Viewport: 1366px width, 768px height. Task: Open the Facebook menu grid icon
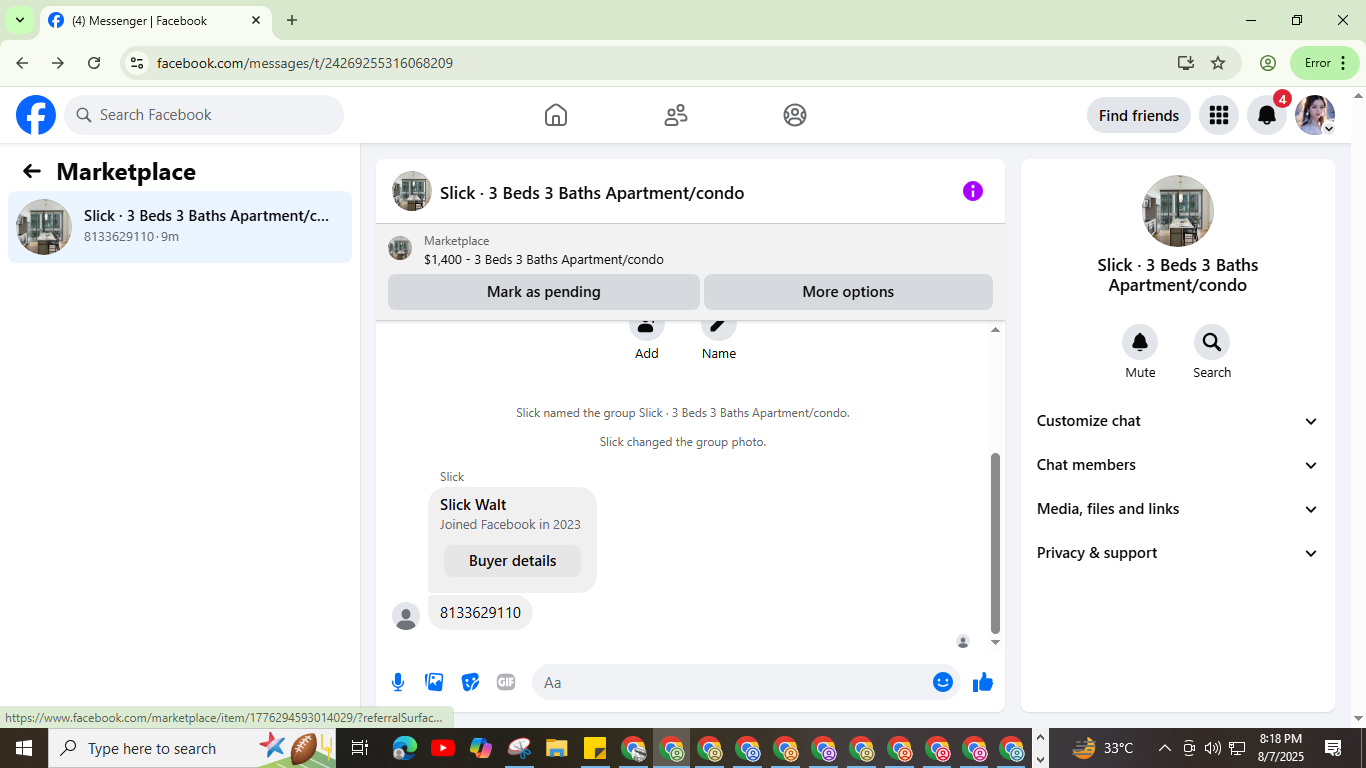tap(1218, 115)
